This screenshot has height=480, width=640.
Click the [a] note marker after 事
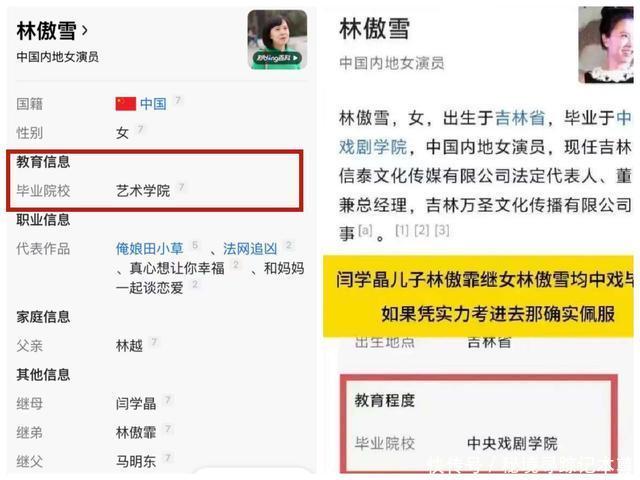click(x=365, y=231)
